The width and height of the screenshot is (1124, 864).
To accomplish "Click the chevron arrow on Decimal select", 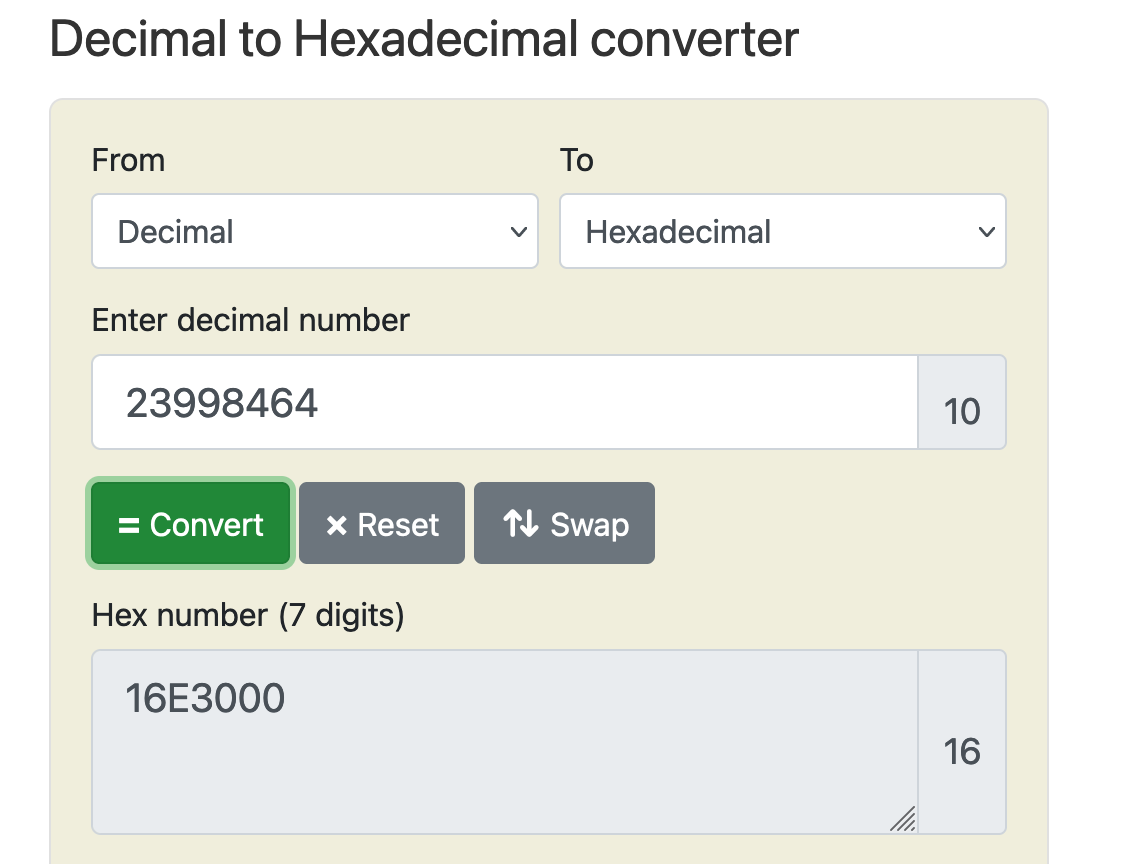I will click(x=518, y=232).
